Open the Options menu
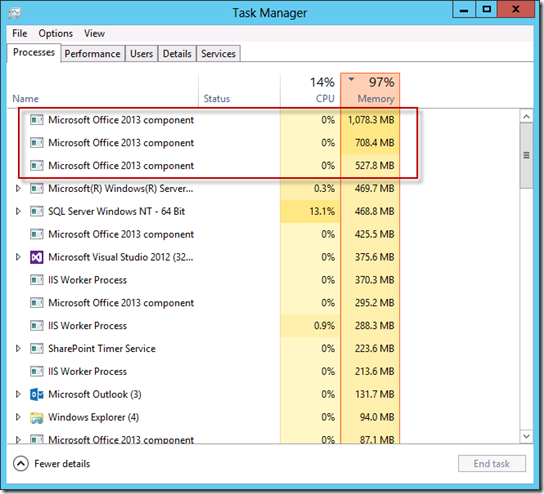The height and width of the screenshot is (494, 544). tap(56, 34)
